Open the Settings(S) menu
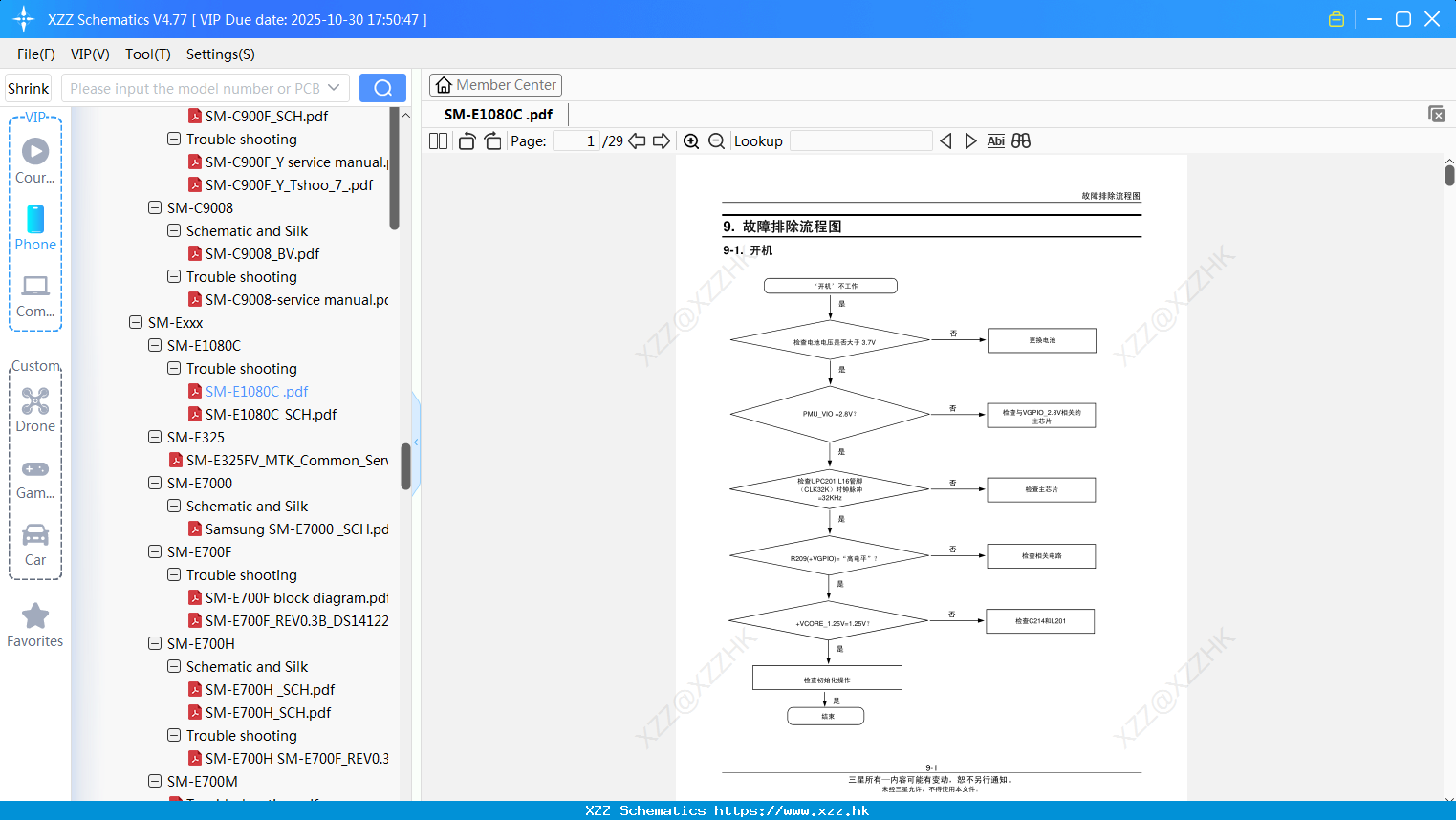This screenshot has width=1456, height=820. click(220, 54)
